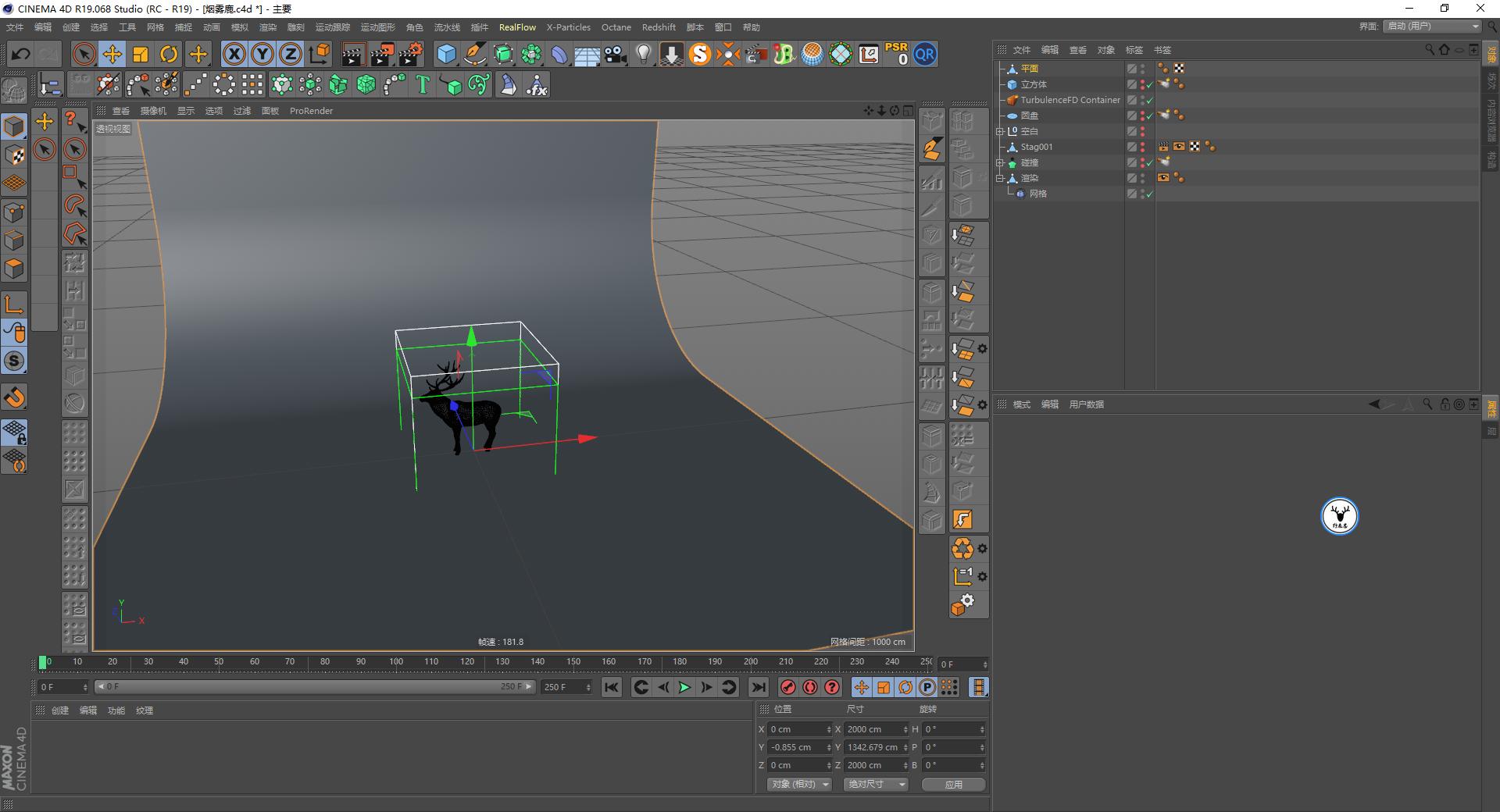The height and width of the screenshot is (812, 1500).
Task: Select the Rotate tool in the toolbar
Action: 170,54
